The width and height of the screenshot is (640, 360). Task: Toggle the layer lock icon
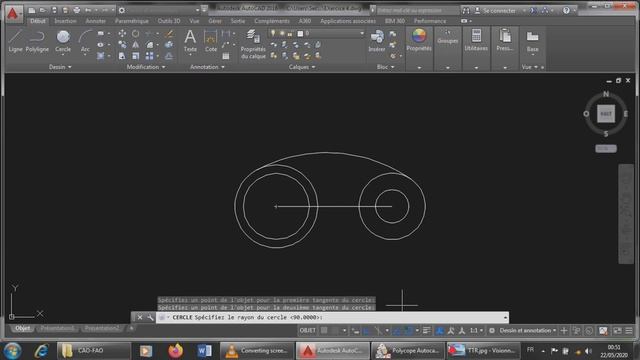[290, 33]
